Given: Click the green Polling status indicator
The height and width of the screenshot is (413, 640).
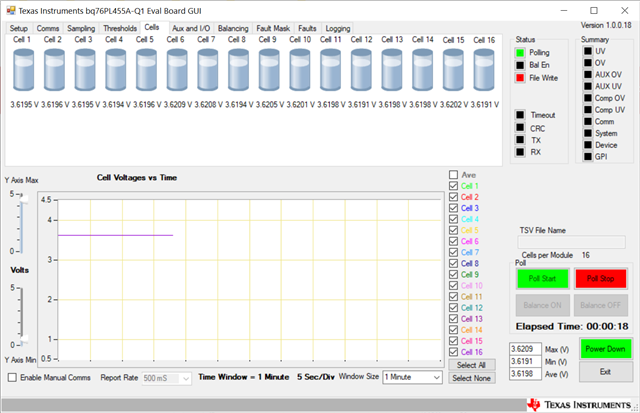Looking at the screenshot, I should click(x=520, y=53).
